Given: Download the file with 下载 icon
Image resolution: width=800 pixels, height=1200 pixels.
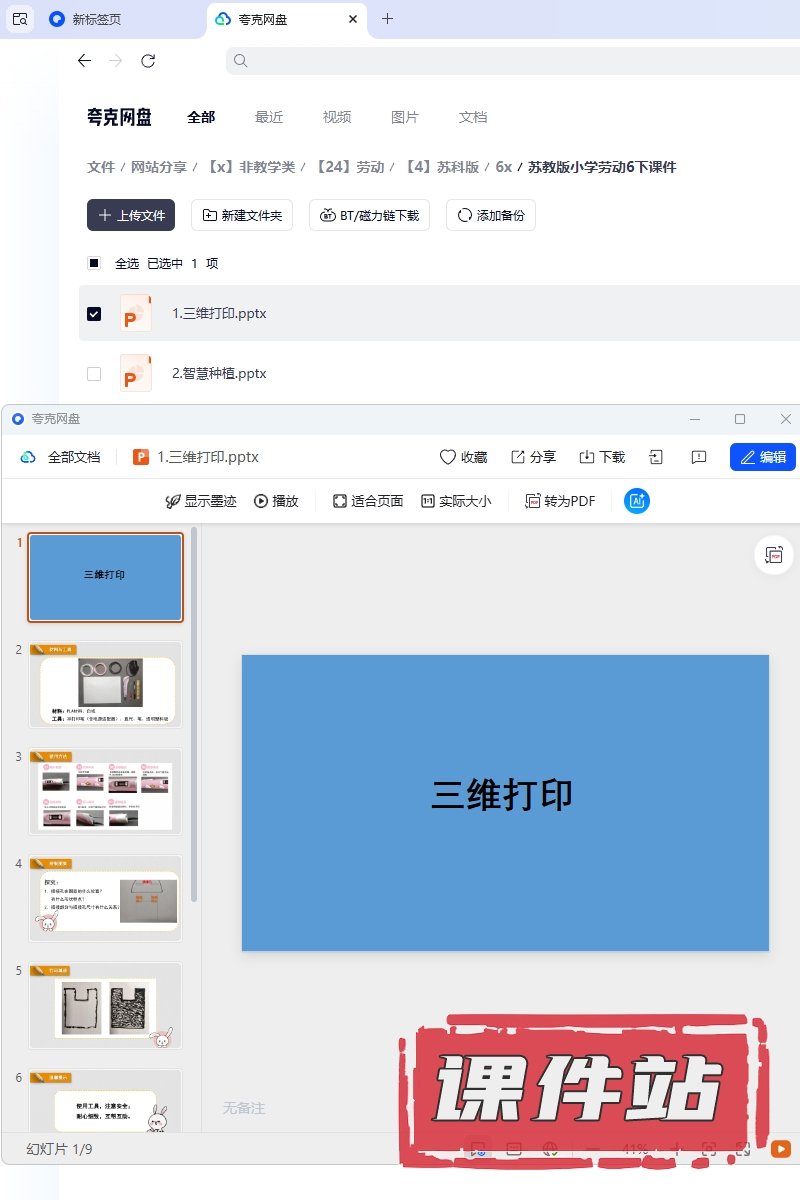Looking at the screenshot, I should [x=587, y=457].
